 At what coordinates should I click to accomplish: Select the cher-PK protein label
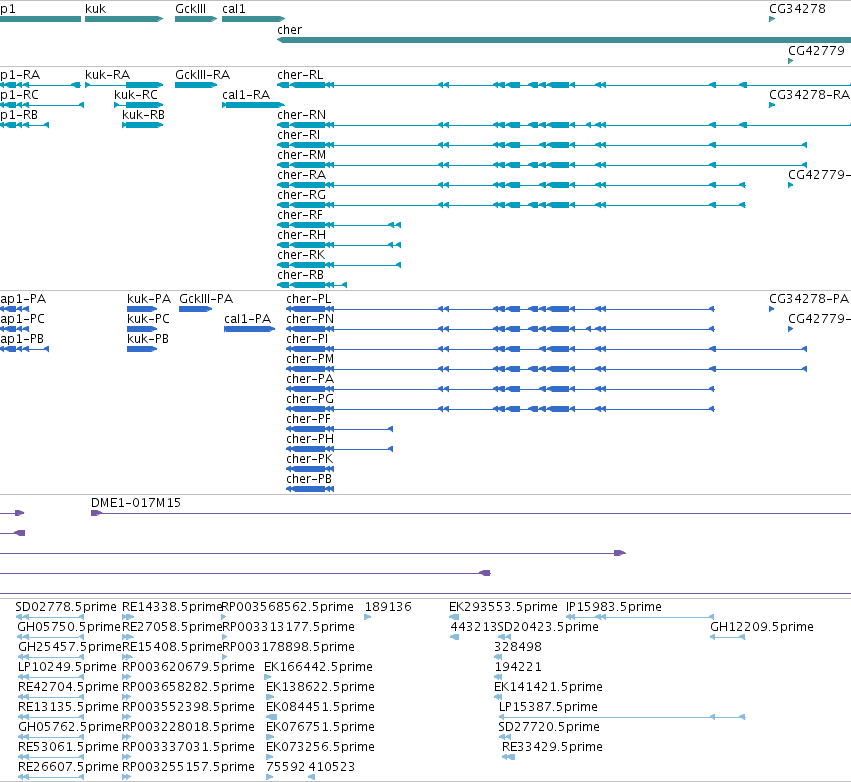310,460
